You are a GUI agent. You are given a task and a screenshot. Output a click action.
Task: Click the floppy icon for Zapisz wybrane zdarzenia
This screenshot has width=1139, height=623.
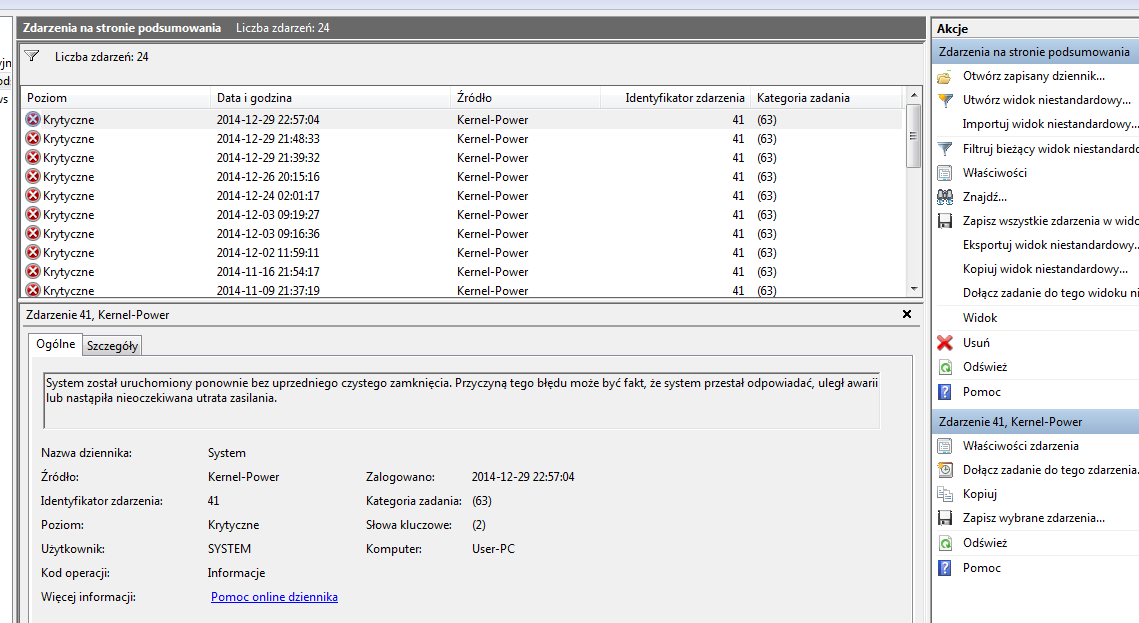944,518
